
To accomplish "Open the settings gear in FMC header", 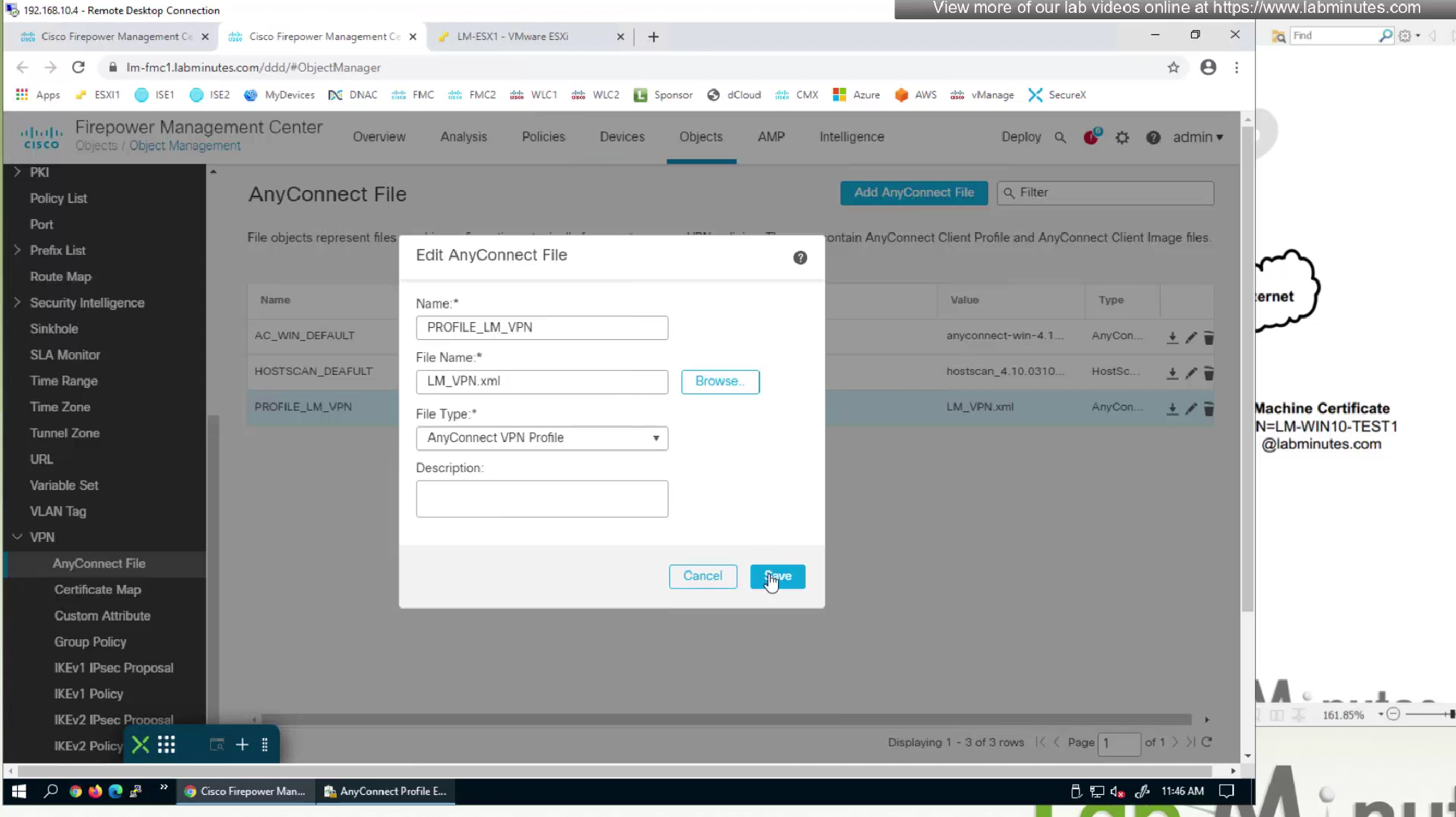I will click(1122, 138).
